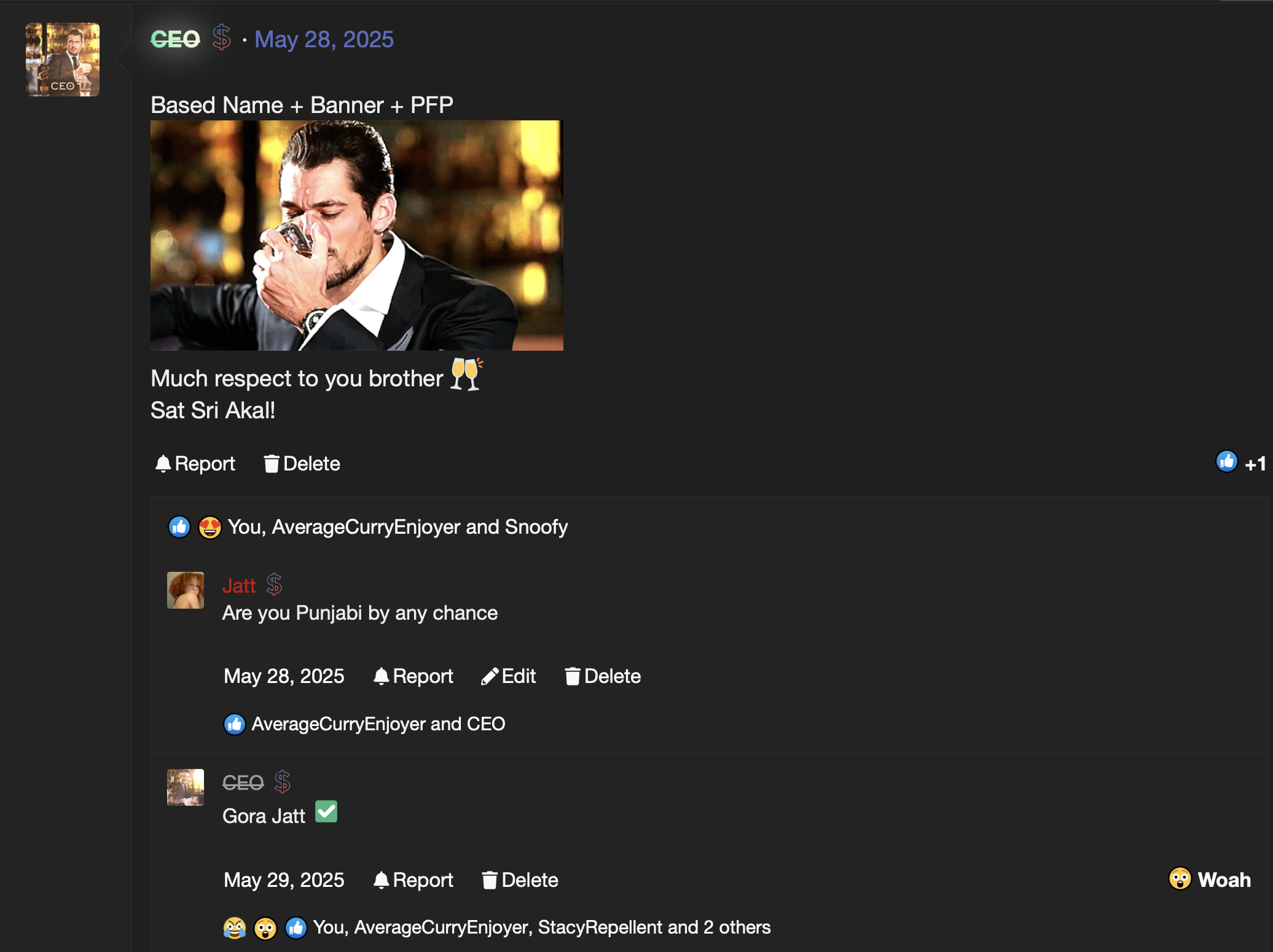Click the crying-laughing reaction emoji

234,927
